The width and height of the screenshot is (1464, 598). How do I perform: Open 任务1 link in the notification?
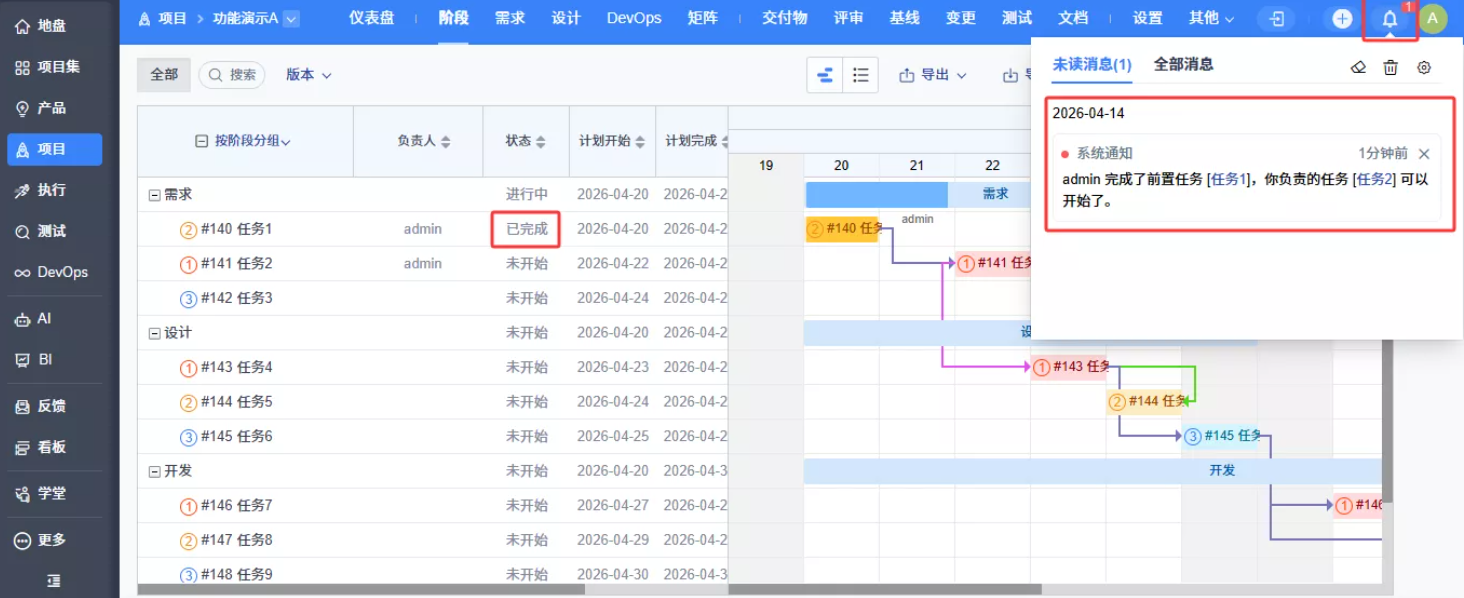click(1231, 180)
